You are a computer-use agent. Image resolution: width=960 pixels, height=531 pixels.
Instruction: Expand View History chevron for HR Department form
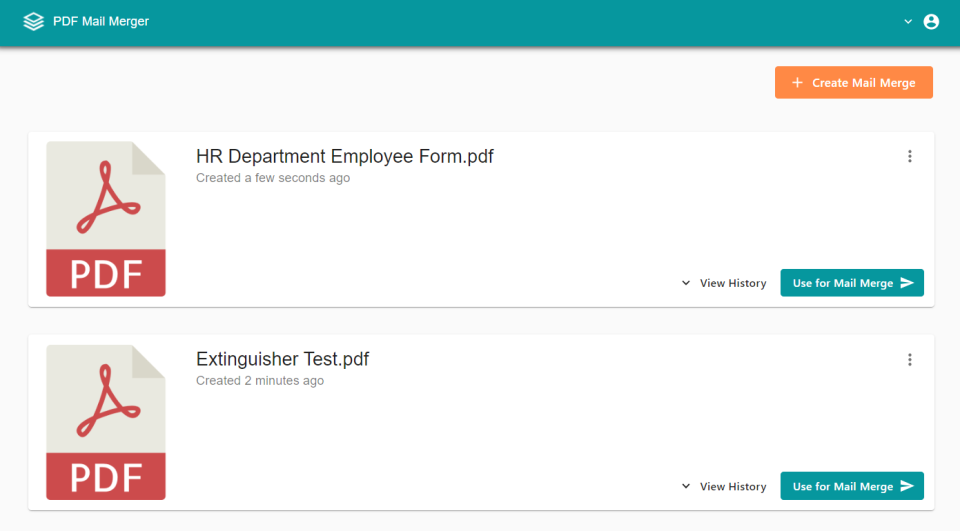click(x=686, y=283)
